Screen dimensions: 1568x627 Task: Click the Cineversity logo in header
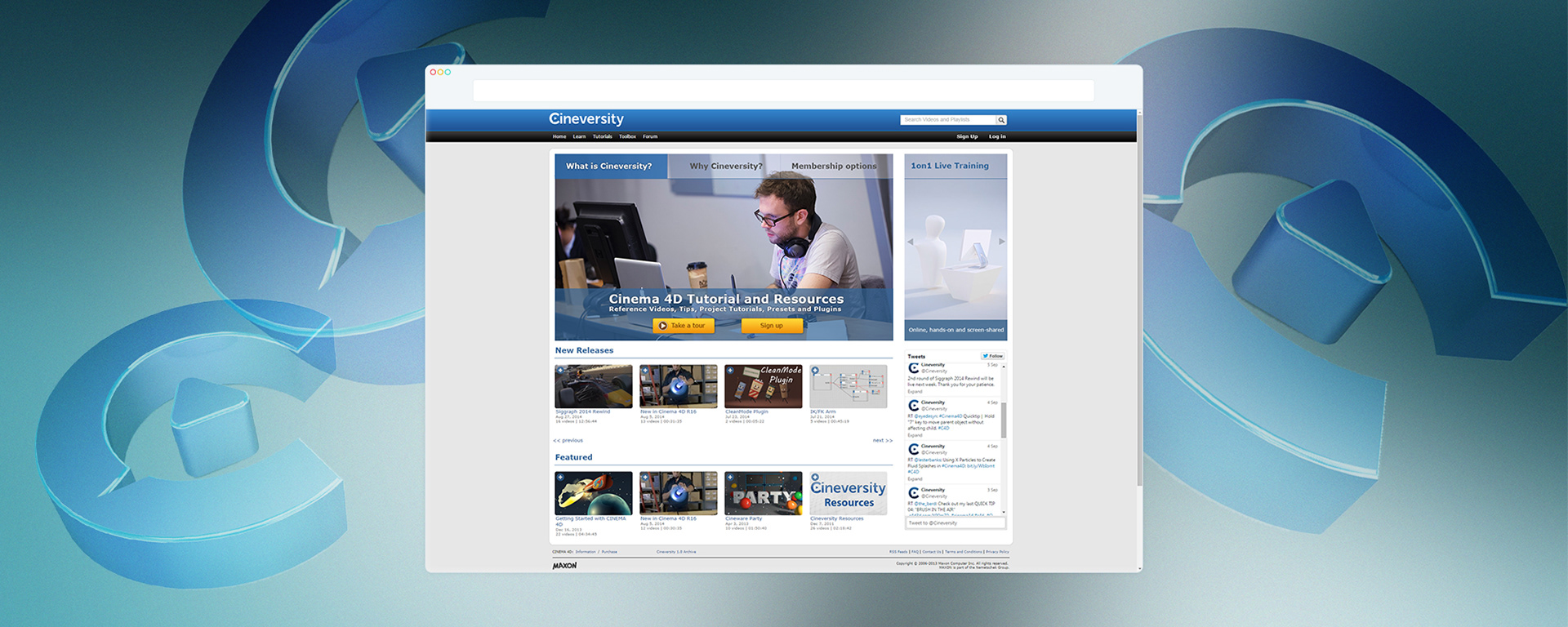586,119
